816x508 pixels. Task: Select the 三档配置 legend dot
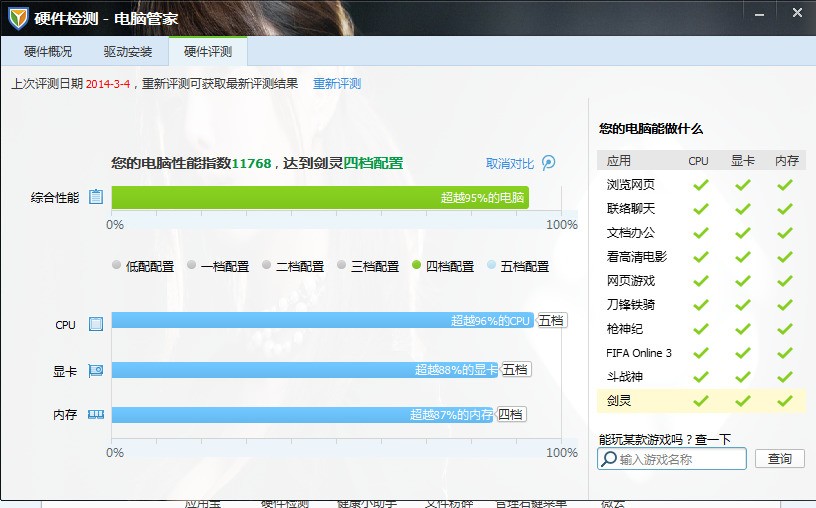pos(341,264)
